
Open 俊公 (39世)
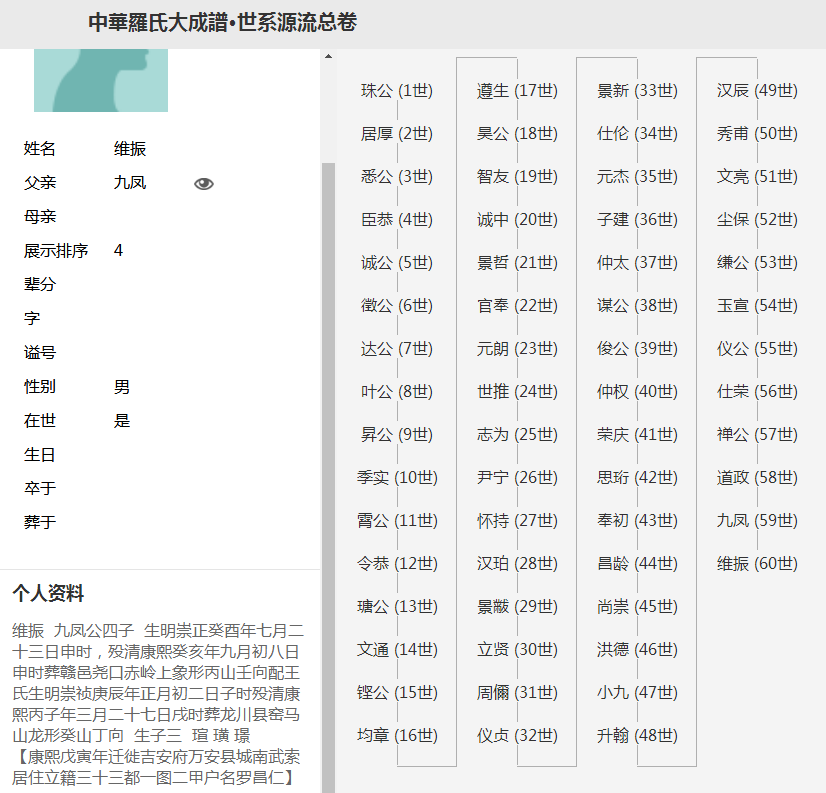[637, 349]
